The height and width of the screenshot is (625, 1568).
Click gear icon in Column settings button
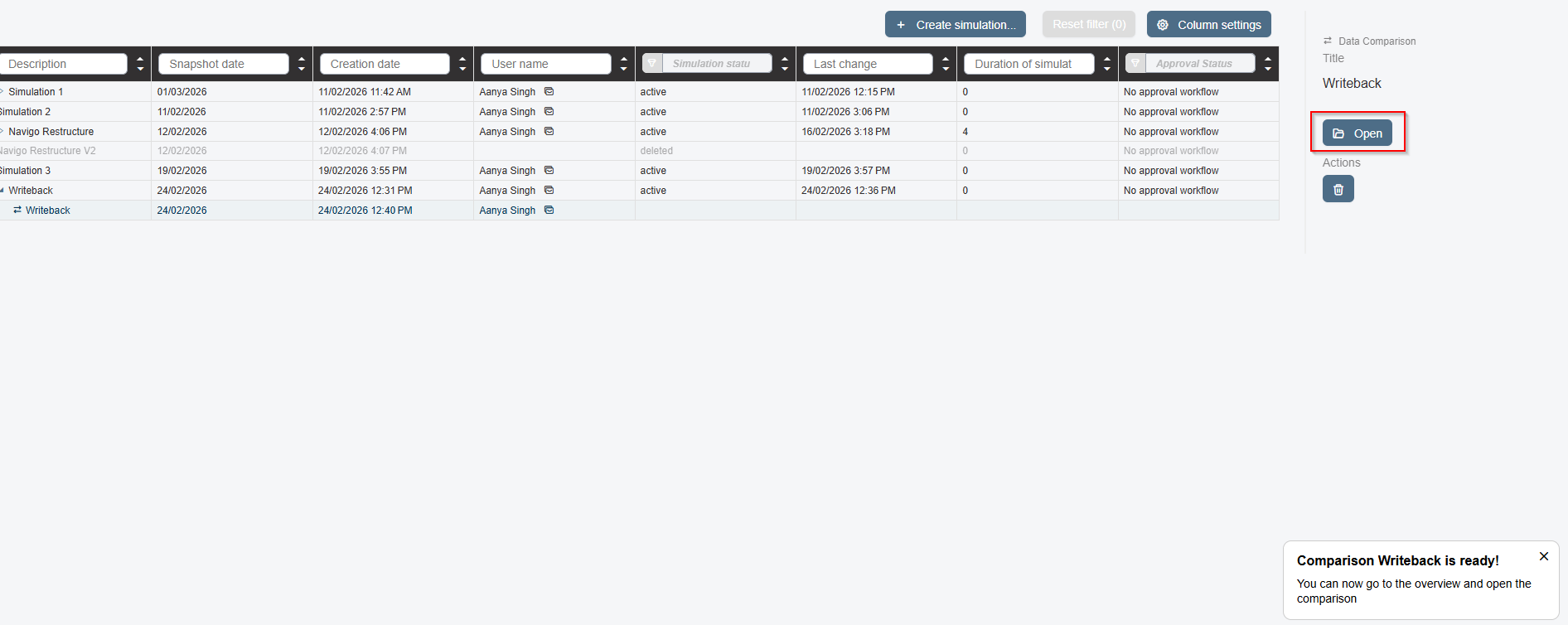(1163, 25)
